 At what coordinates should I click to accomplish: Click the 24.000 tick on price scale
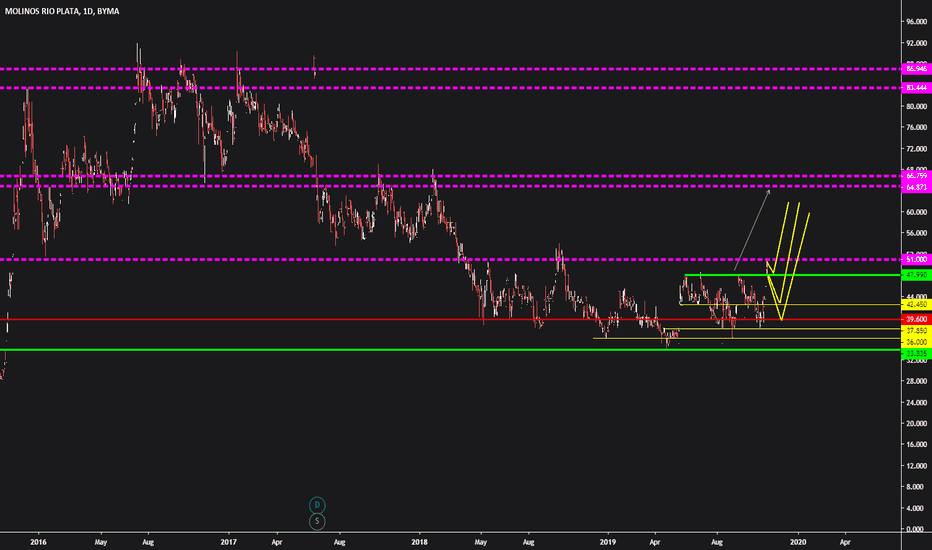tap(916, 403)
